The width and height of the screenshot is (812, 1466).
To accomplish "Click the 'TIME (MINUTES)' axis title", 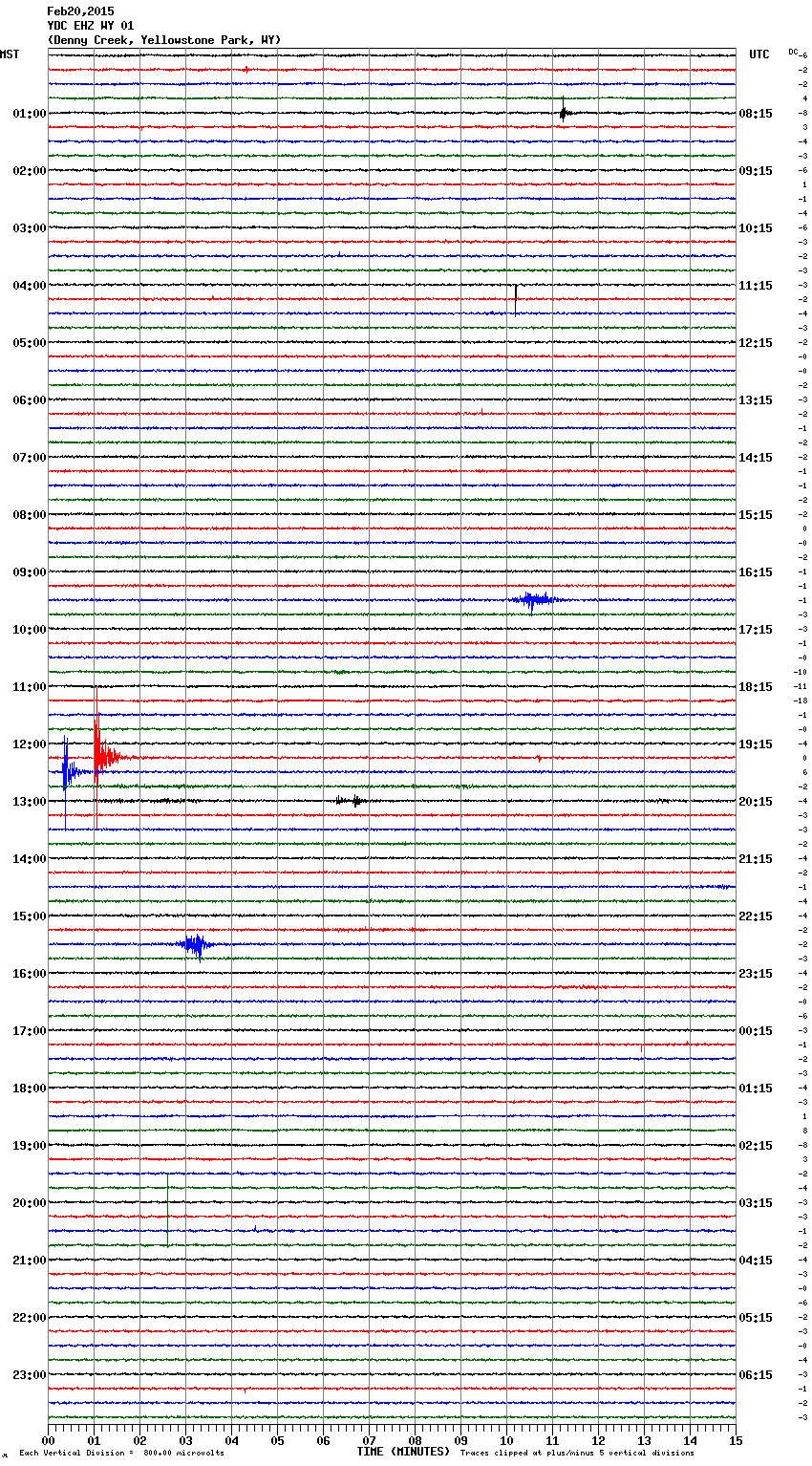I will coord(403,1452).
